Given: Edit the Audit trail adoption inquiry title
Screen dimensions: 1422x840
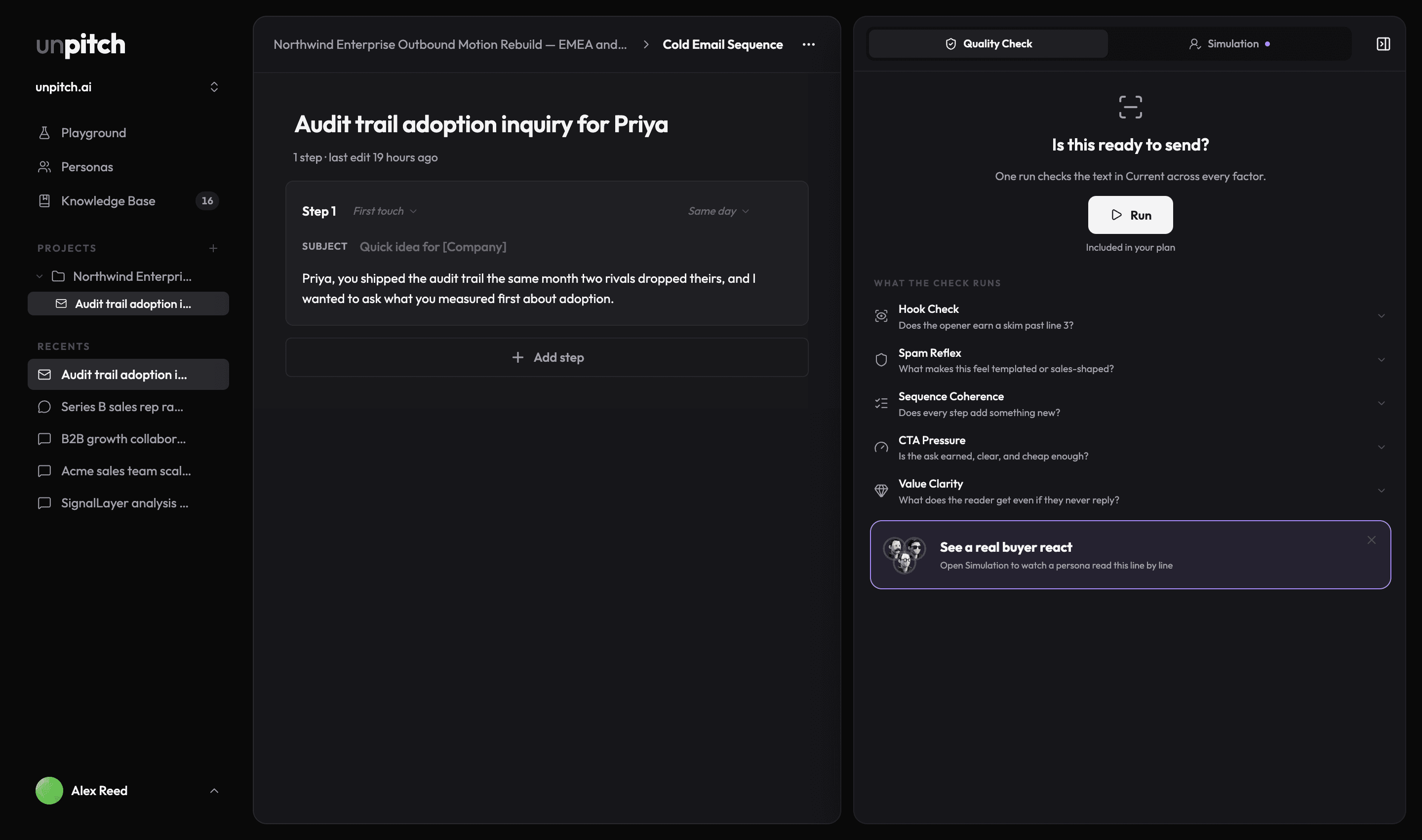Looking at the screenshot, I should tap(481, 124).
